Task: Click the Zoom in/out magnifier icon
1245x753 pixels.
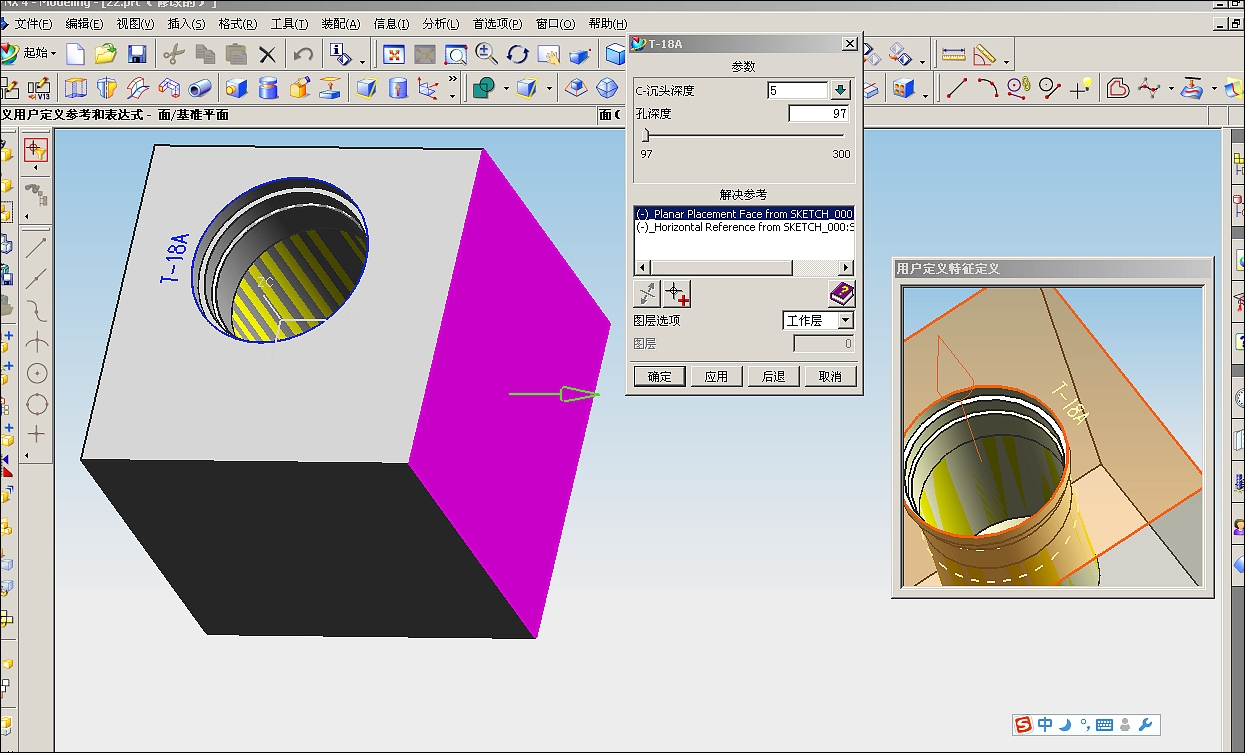Action: coord(487,54)
